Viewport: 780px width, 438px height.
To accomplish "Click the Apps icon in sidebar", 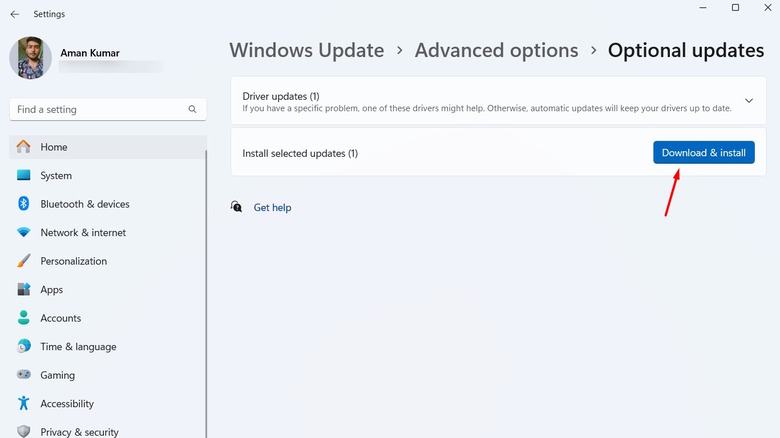I will 24,289.
